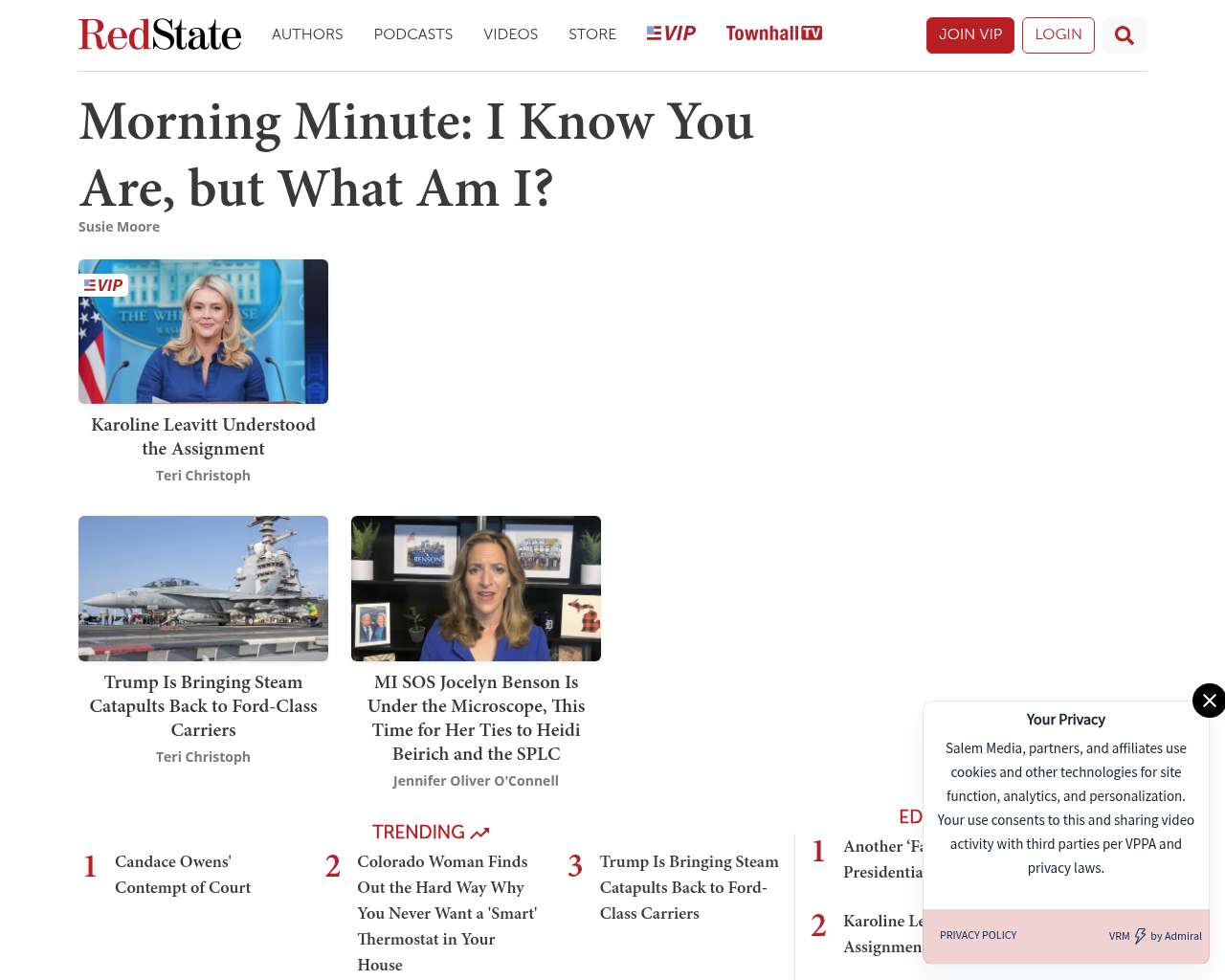
Task: Open the Karoline Leavitt article thumbnail
Action: 203,331
